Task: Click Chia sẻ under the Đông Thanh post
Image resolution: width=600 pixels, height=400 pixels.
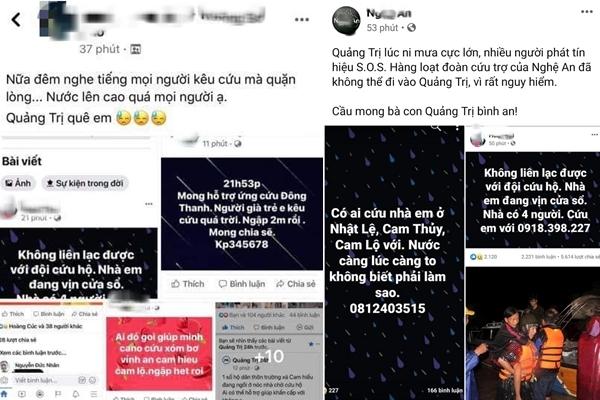Action: (x=296, y=284)
